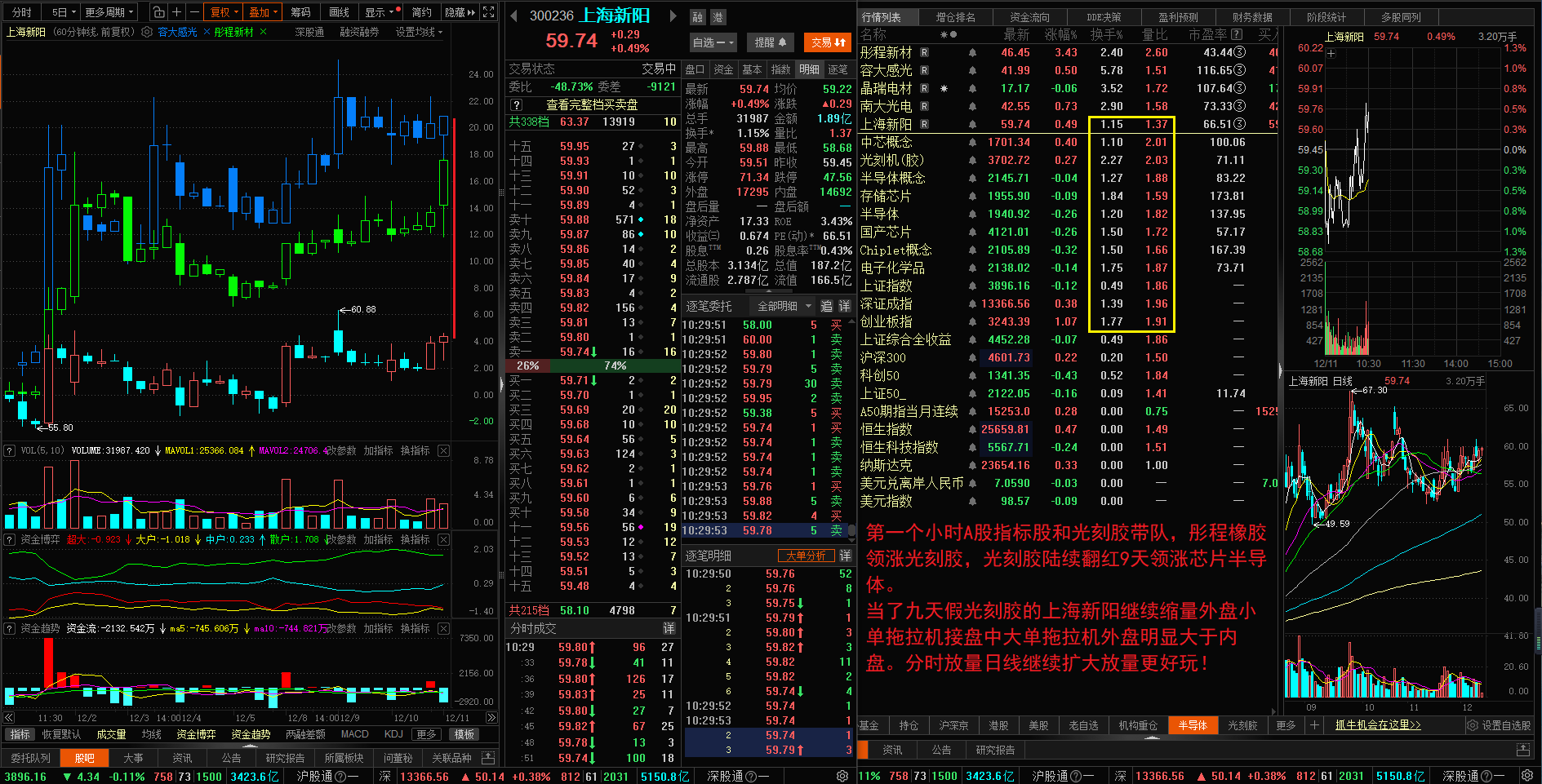Open the bottom-left status bar settings gear

(842, 776)
